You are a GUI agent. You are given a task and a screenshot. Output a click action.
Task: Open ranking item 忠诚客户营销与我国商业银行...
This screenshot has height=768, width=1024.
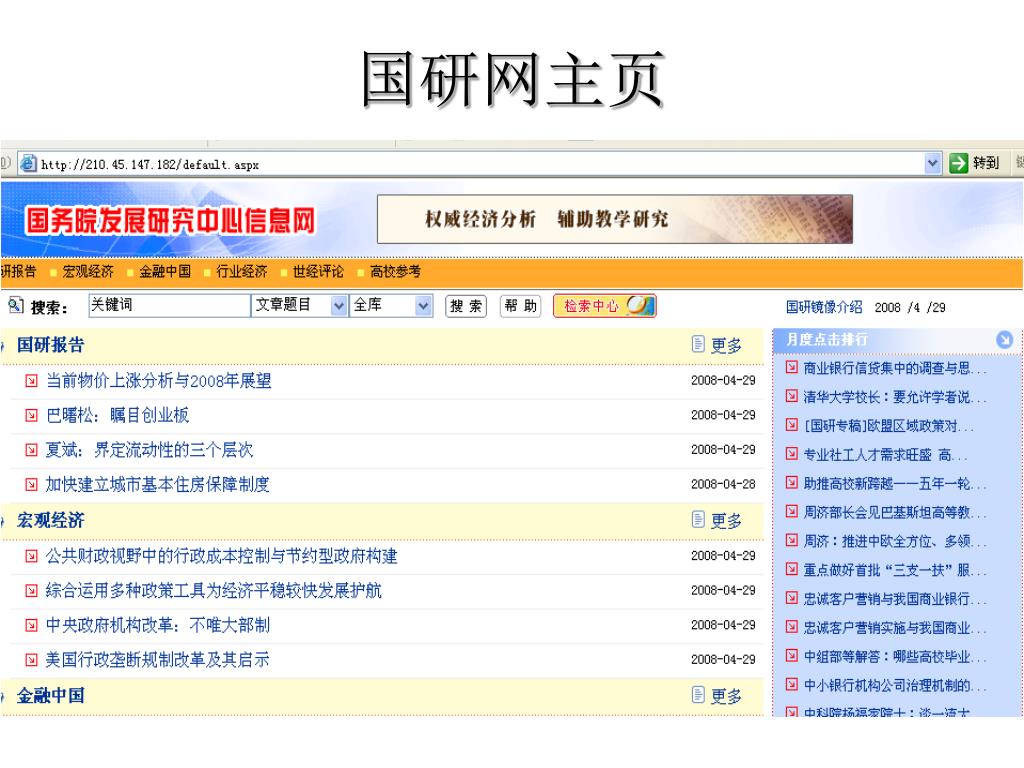coord(895,599)
